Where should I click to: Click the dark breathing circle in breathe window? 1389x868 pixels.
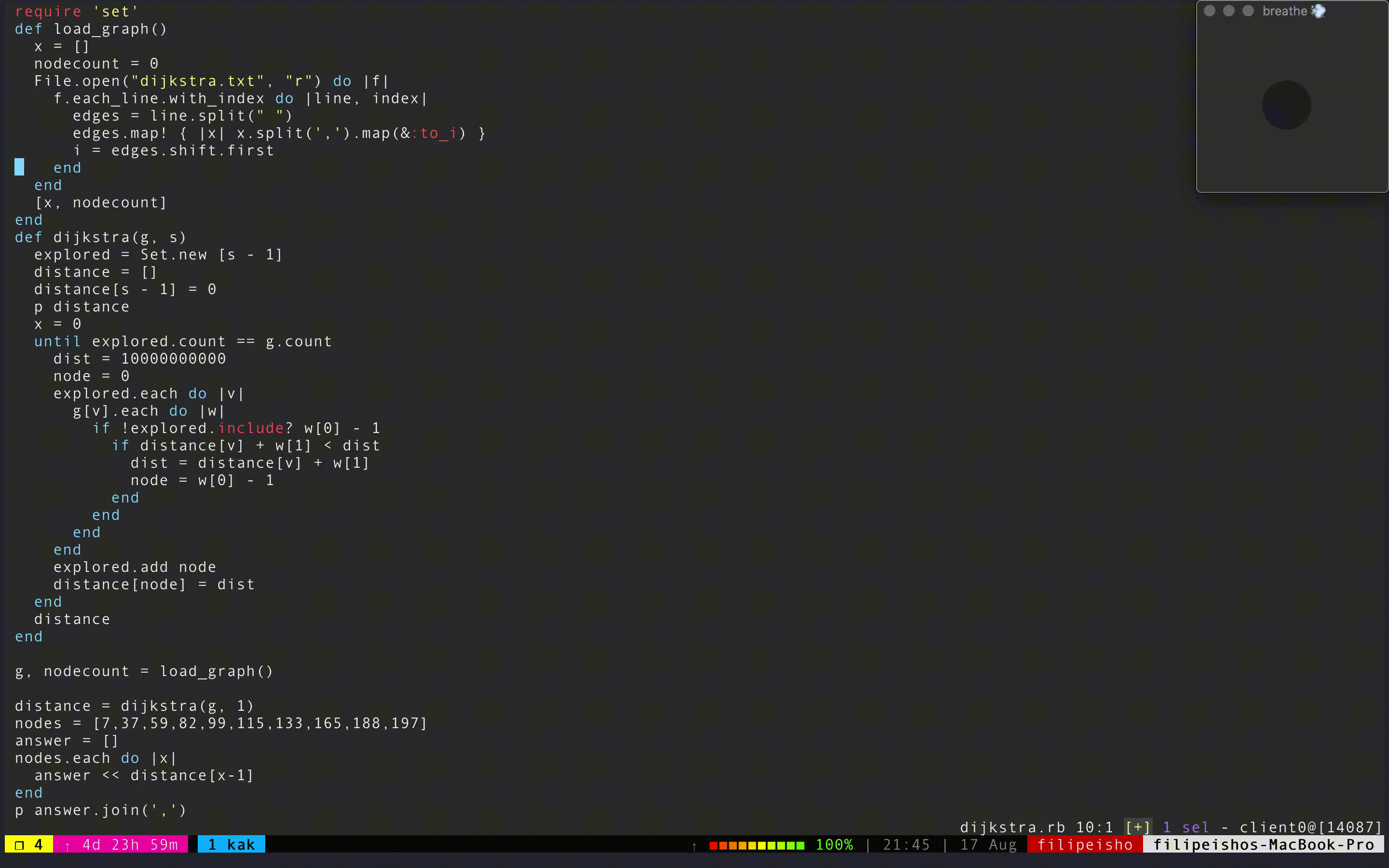1286,105
